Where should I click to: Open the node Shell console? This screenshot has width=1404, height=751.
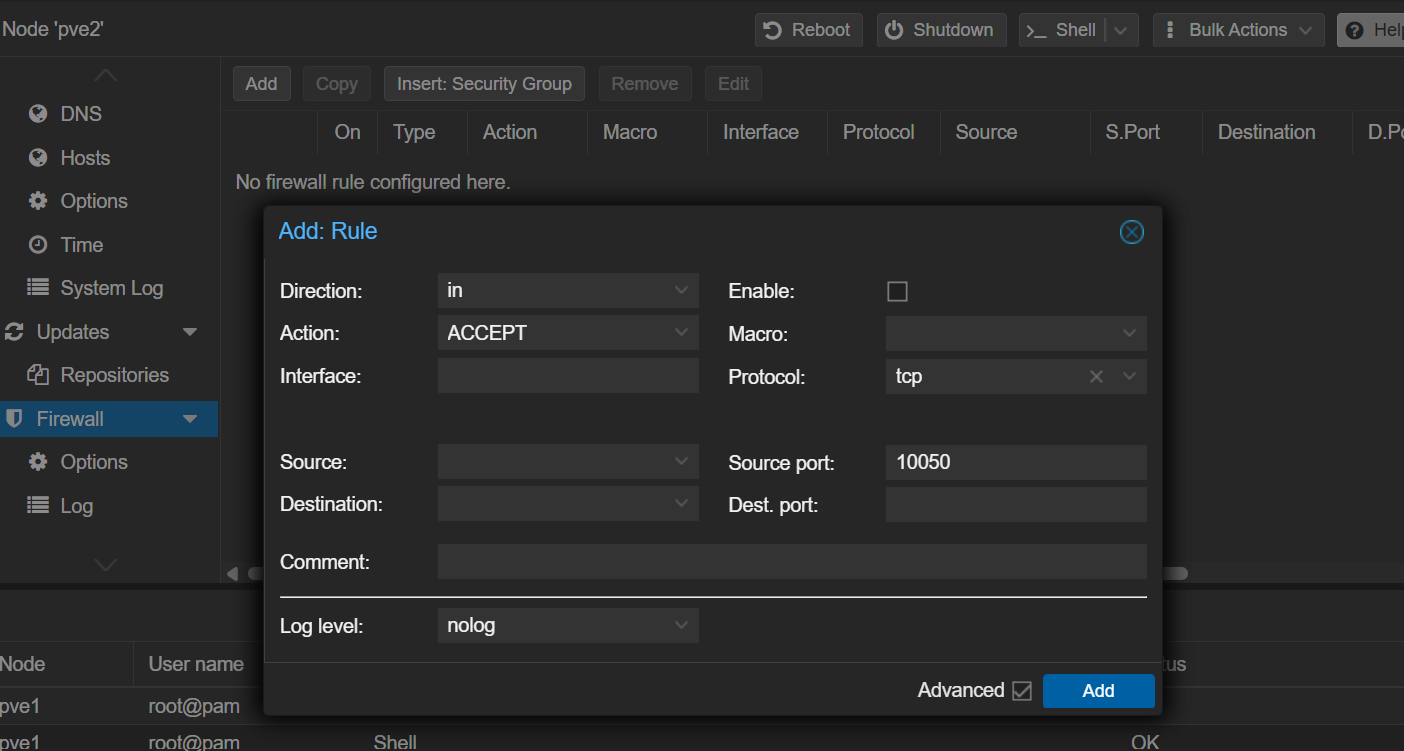tap(1063, 30)
